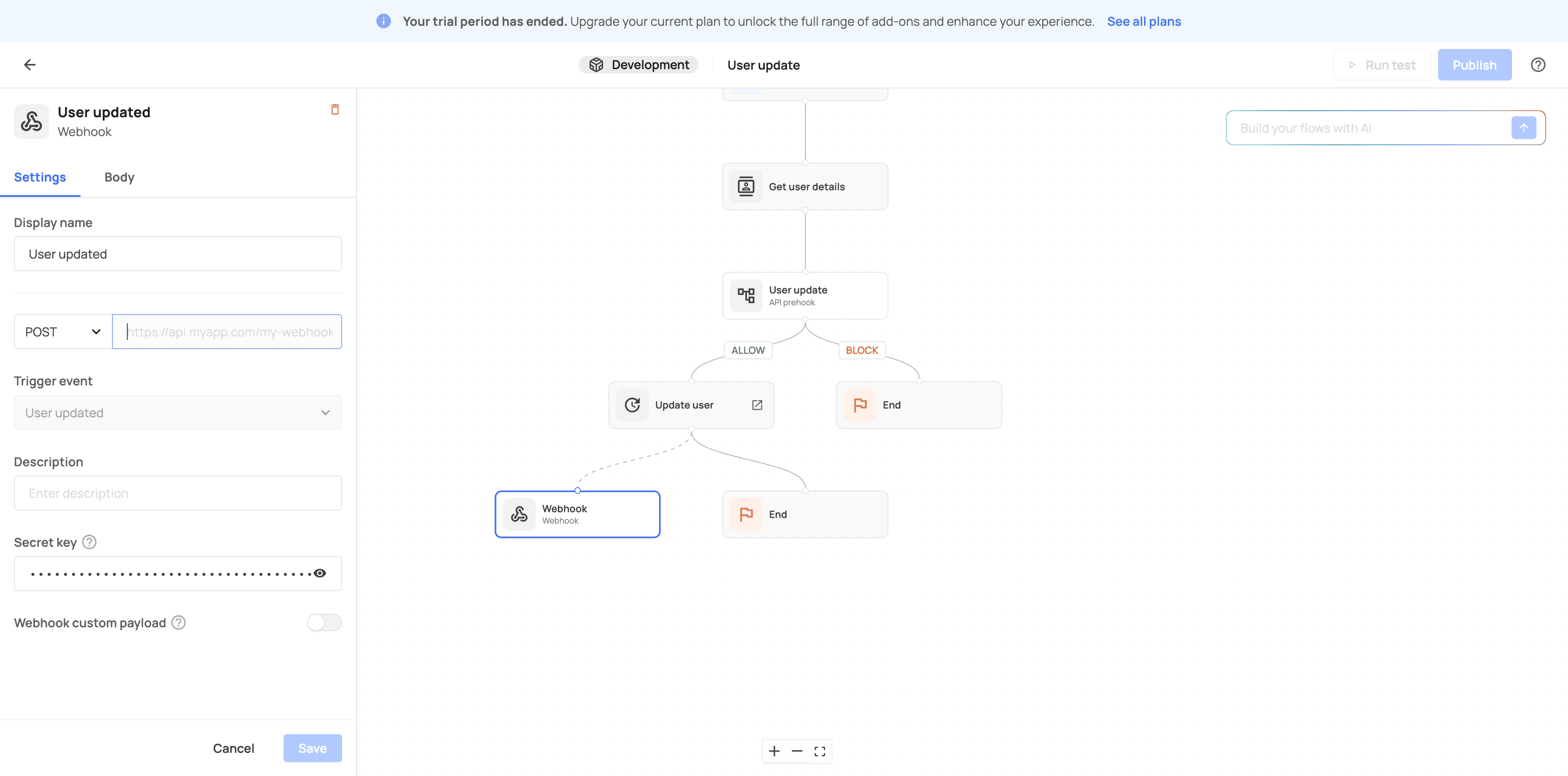Click the ALLOW branch label
The width and height of the screenshot is (1568, 776).
pos(748,350)
